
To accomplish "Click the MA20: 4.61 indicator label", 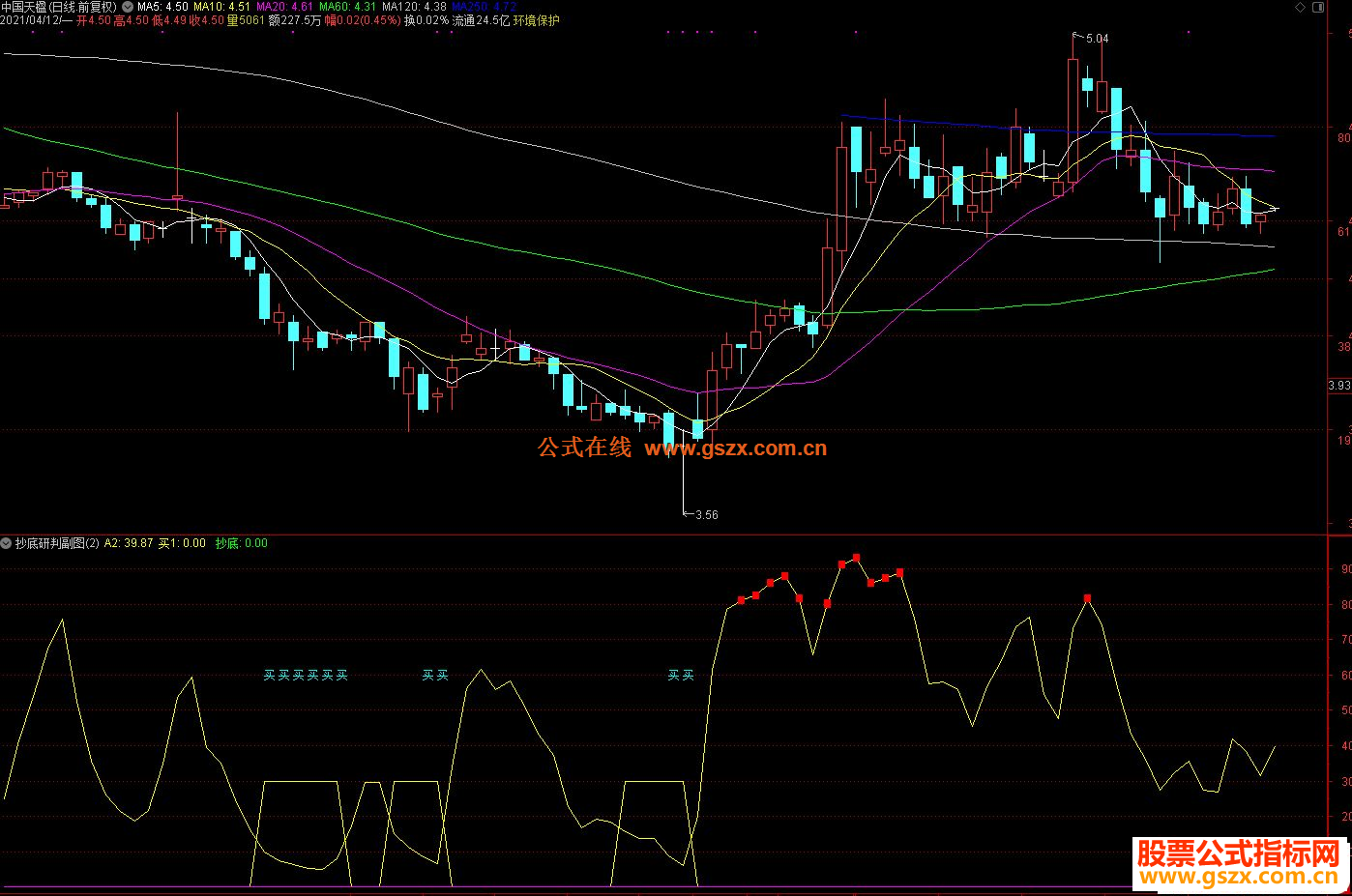I will (284, 7).
